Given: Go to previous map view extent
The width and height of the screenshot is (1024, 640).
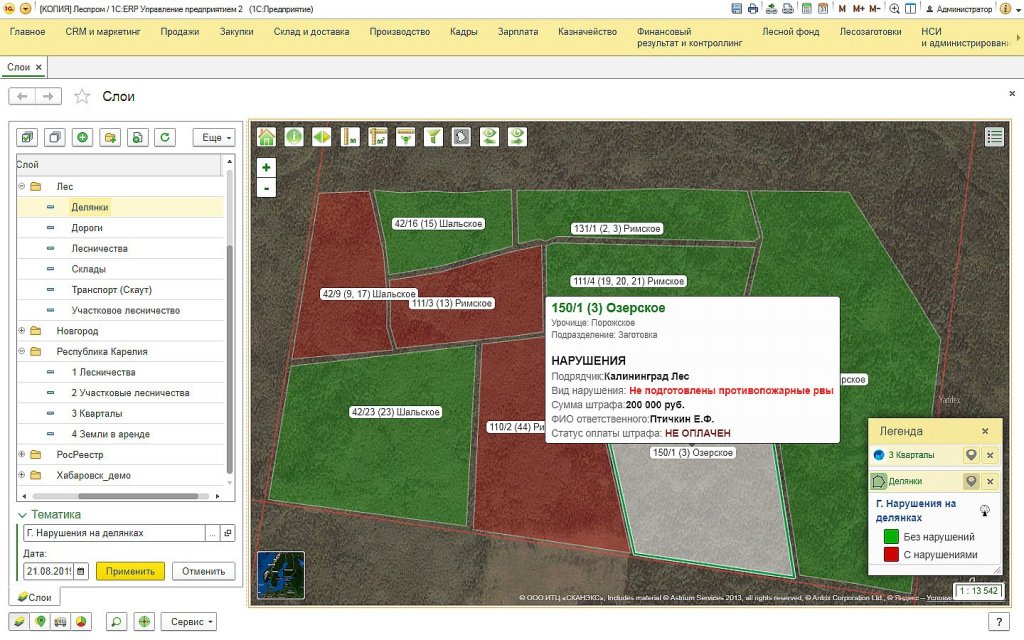Looking at the screenshot, I should tap(489, 136).
